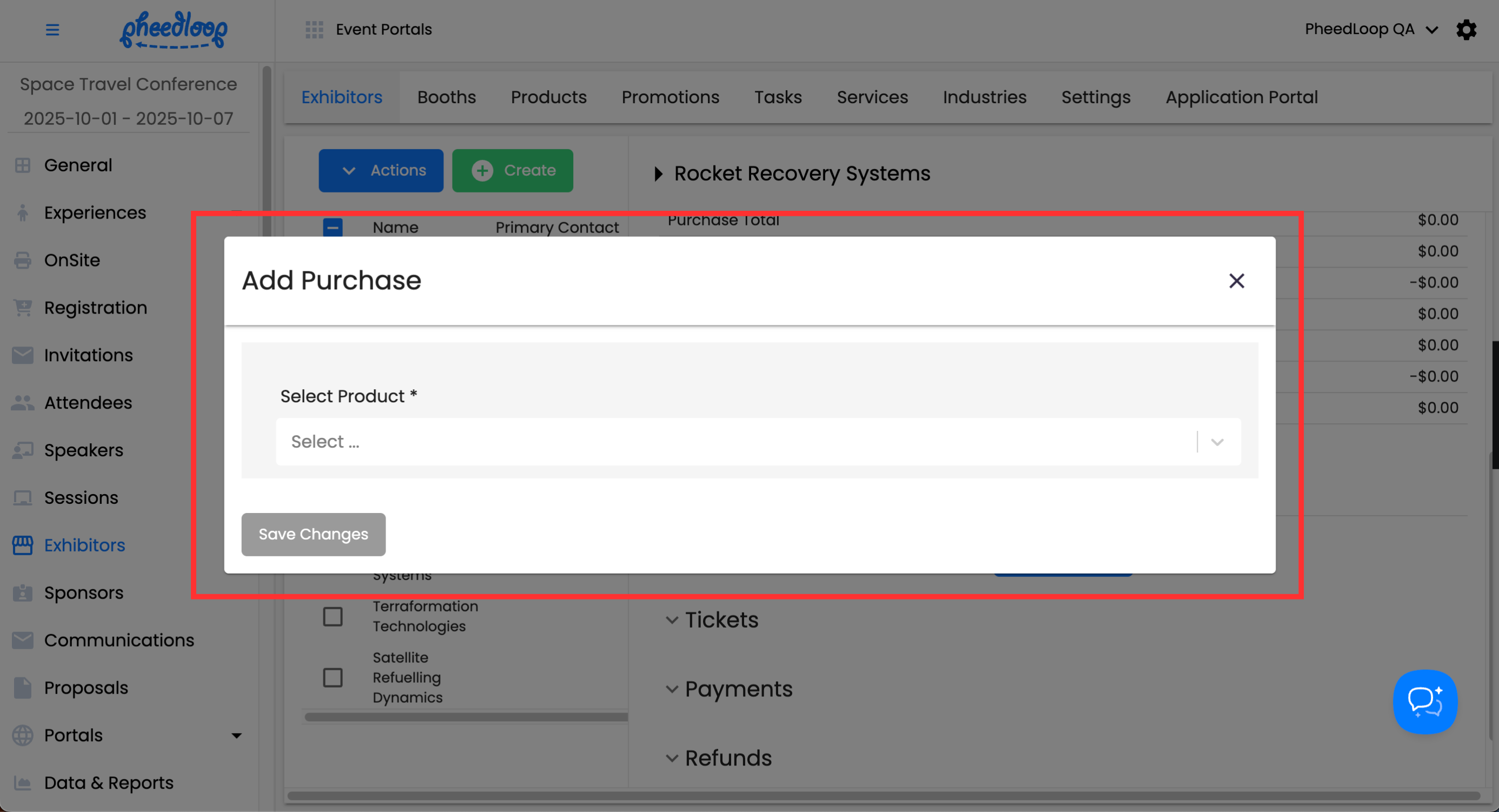The image size is (1499, 812).
Task: Check the Satellite Refuelling Dynamics checkbox
Action: click(x=333, y=677)
